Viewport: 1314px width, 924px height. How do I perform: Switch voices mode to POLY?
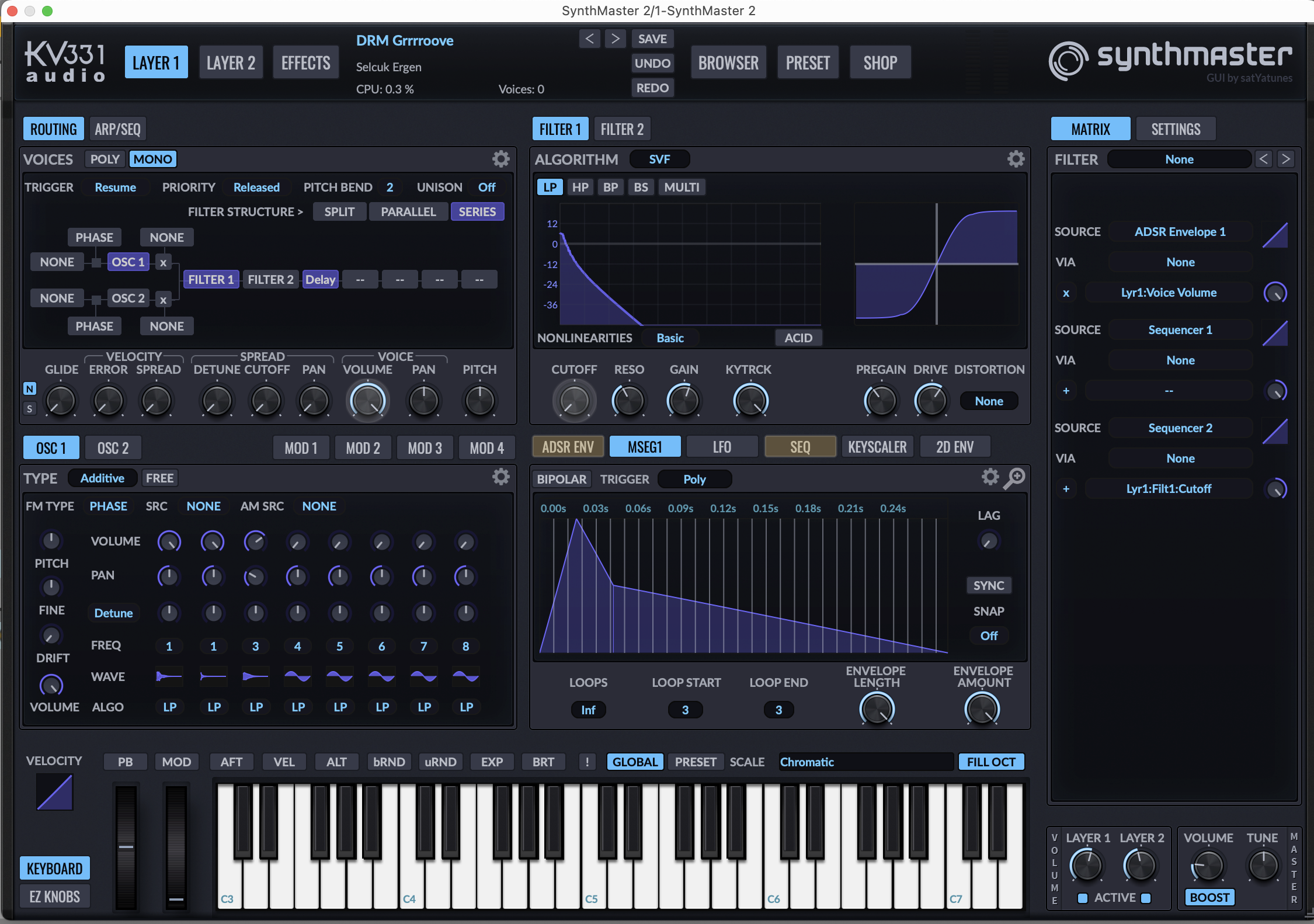pyautogui.click(x=105, y=159)
